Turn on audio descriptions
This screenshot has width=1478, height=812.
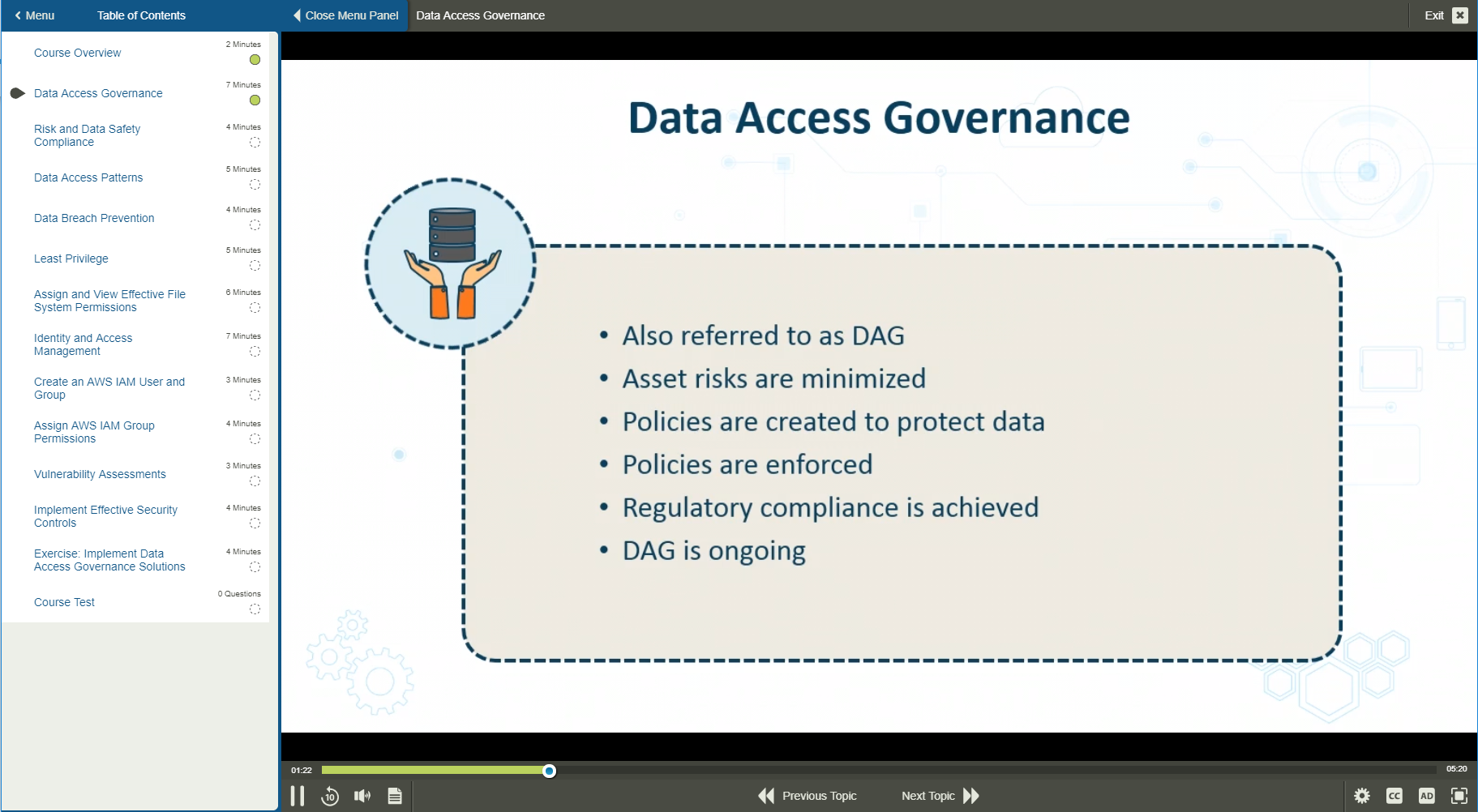point(1428,796)
